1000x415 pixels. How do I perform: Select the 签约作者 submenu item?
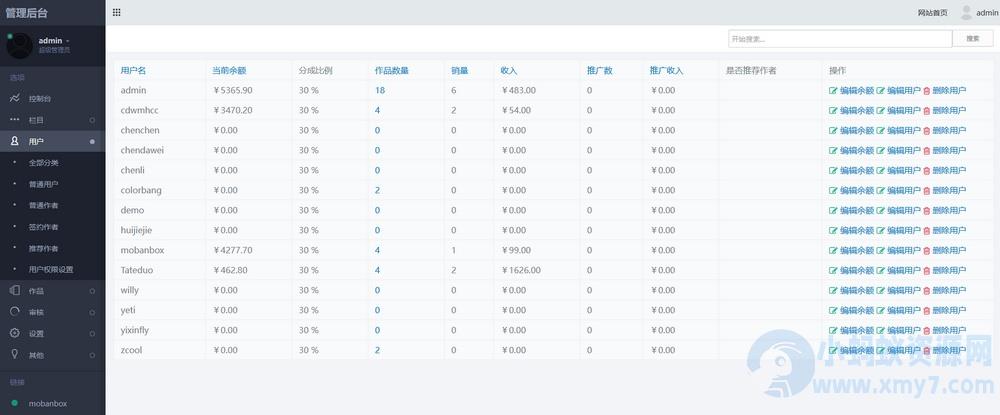click(x=43, y=226)
